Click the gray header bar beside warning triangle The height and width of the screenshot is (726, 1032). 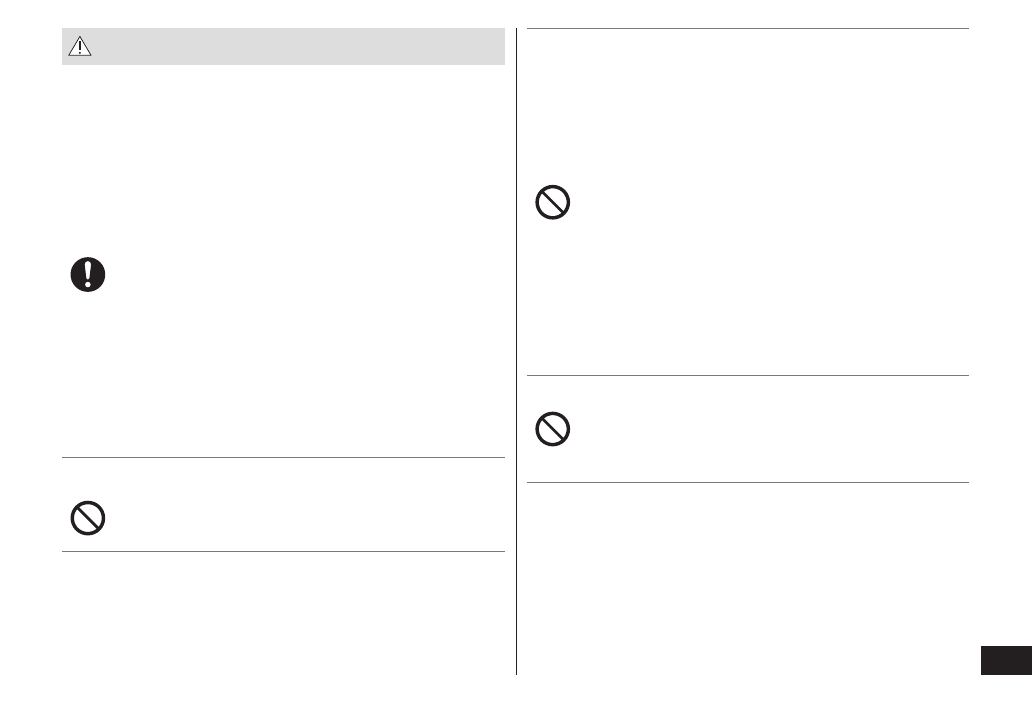[x=300, y=47]
